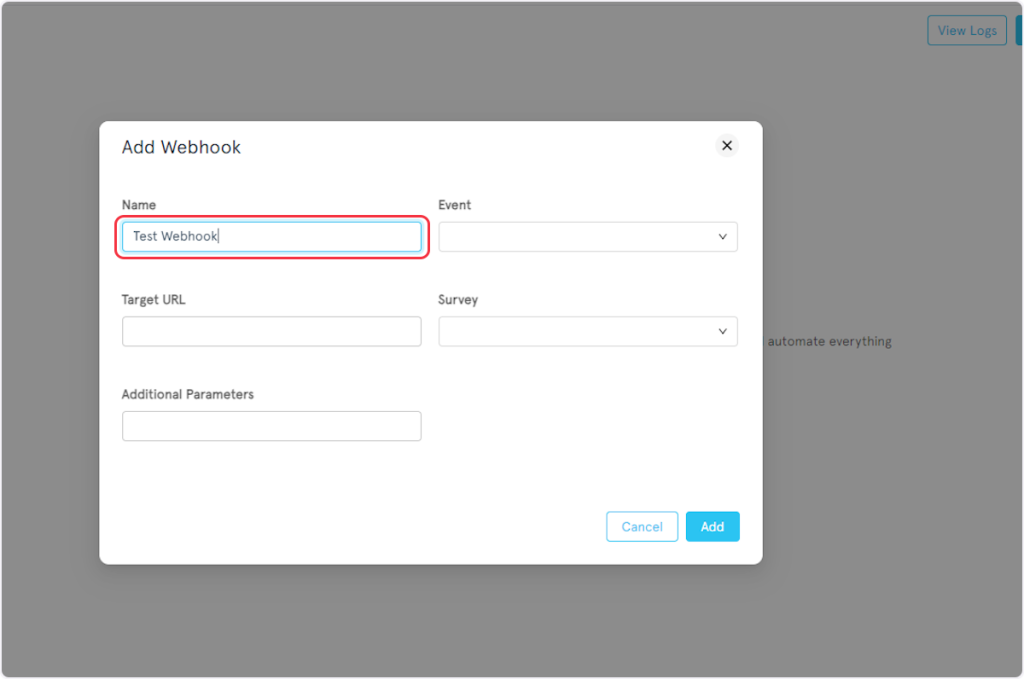Click the "automate everything" background text

pos(829,341)
